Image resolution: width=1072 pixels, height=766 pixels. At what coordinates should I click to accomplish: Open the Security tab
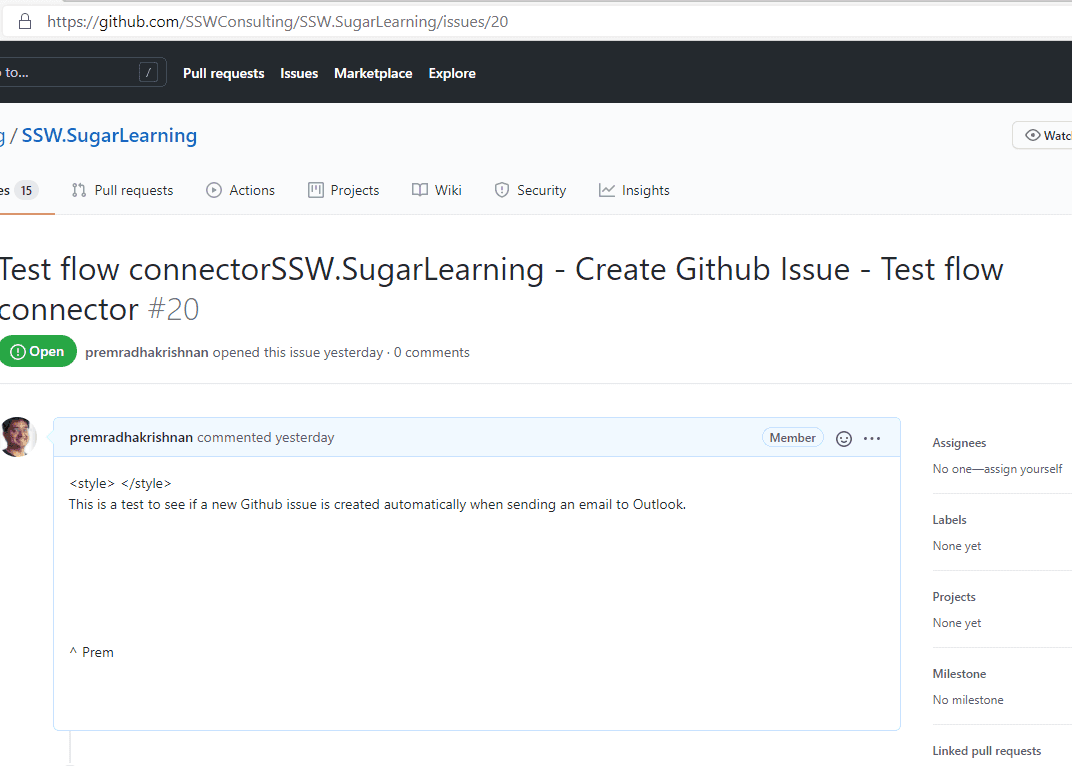530,190
